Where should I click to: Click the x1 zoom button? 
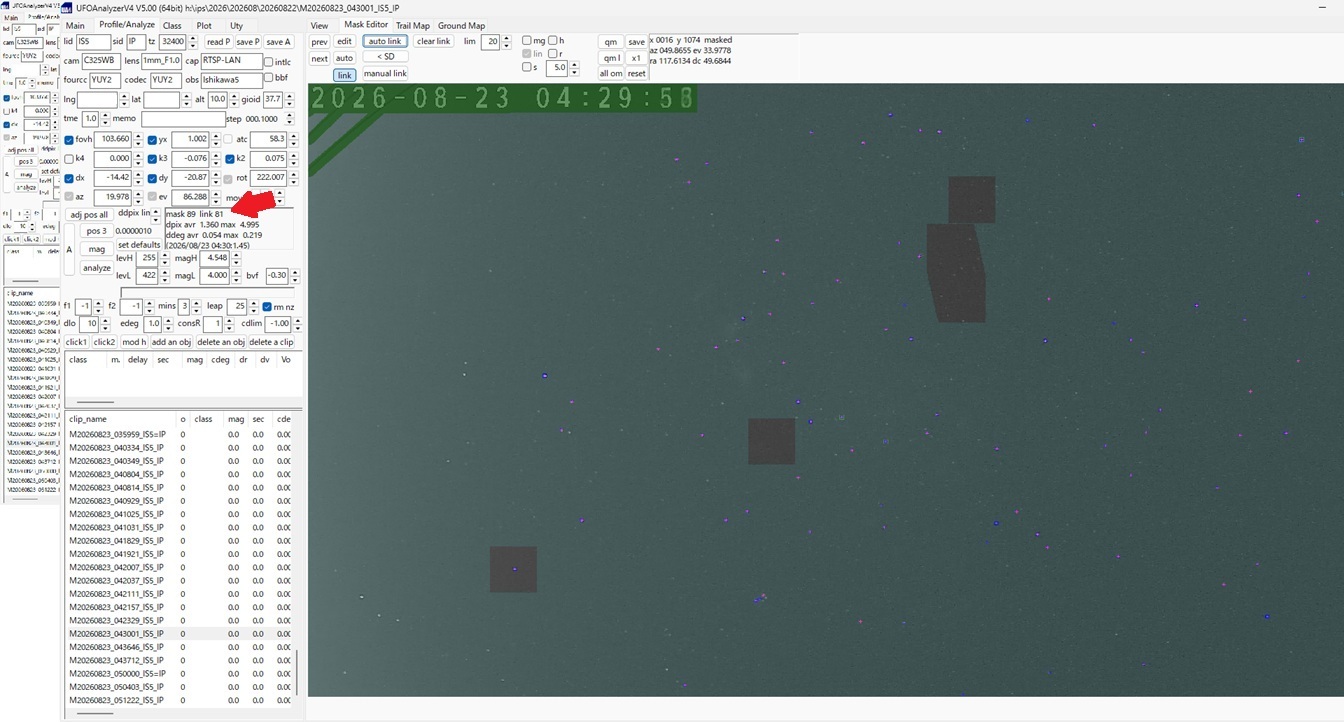coord(636,58)
